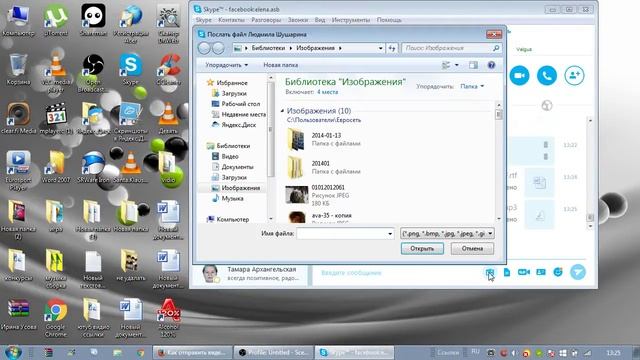Viewport: 640px width, 360px height.
Task: Select the 2014-01-13 folder
Action: coord(323,139)
